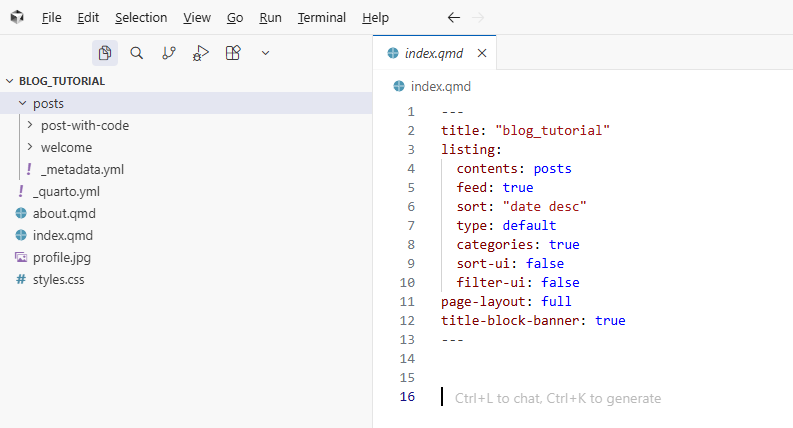
Task: Open the Explorer view icon
Action: 105,53
